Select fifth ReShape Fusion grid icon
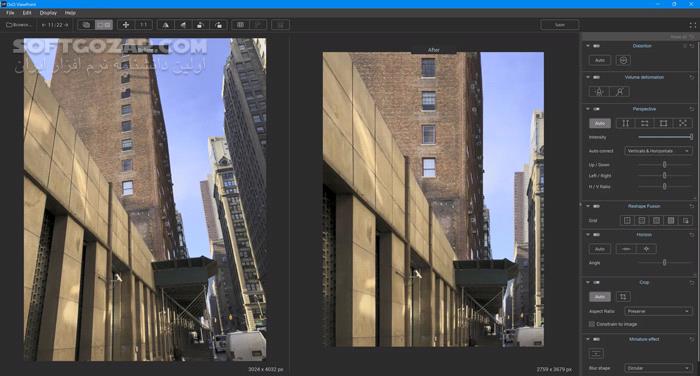Screen dimensions: 700x376 [686, 221]
